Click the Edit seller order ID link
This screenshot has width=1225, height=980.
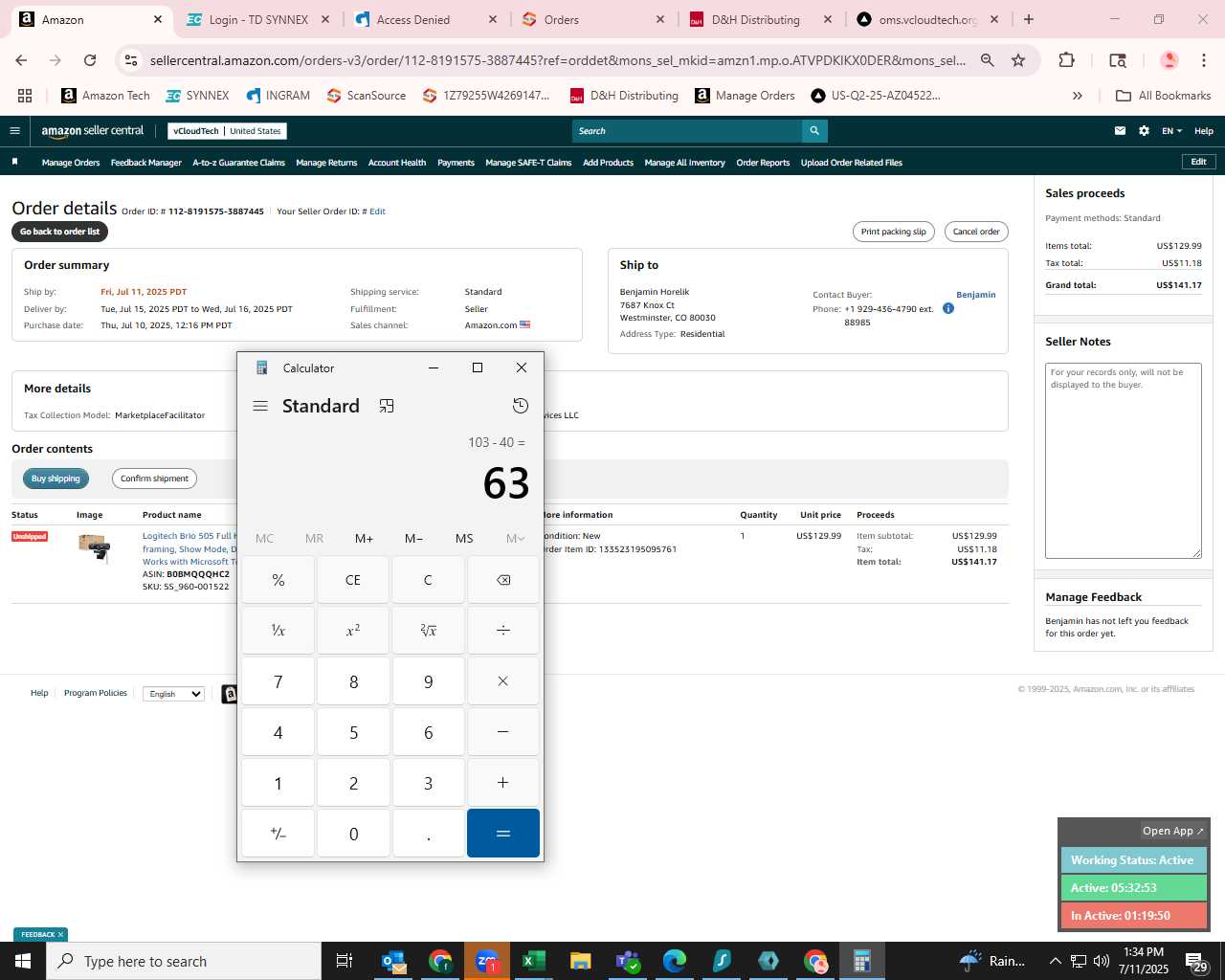377,212
